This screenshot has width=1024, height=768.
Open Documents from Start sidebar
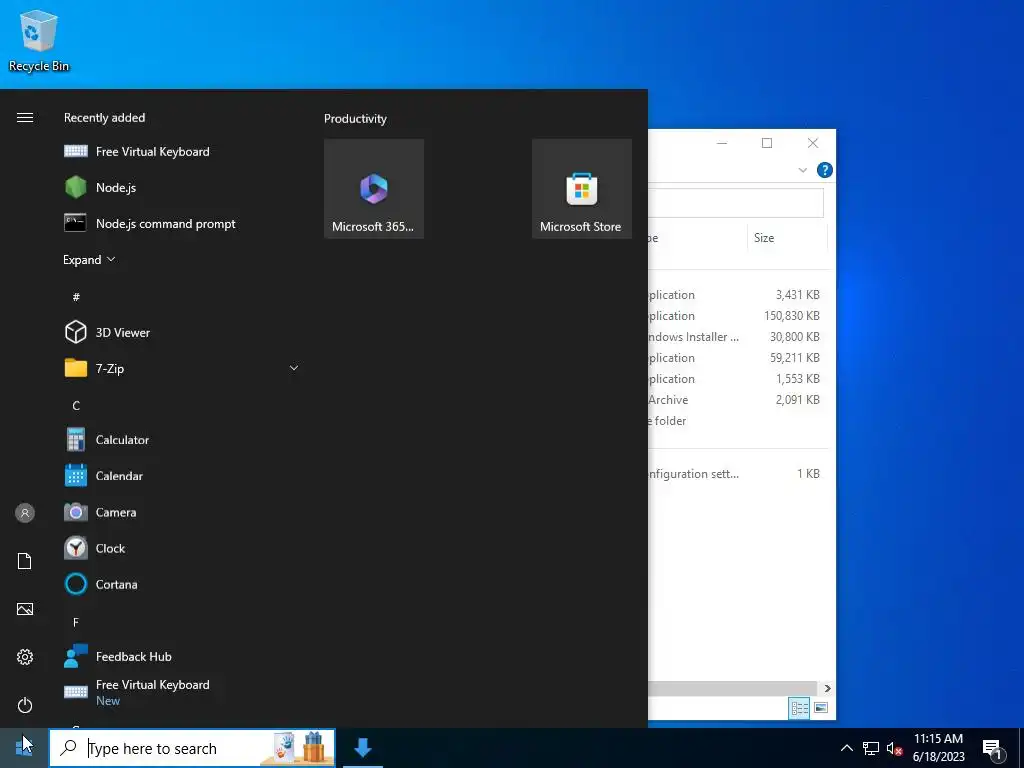click(x=25, y=561)
